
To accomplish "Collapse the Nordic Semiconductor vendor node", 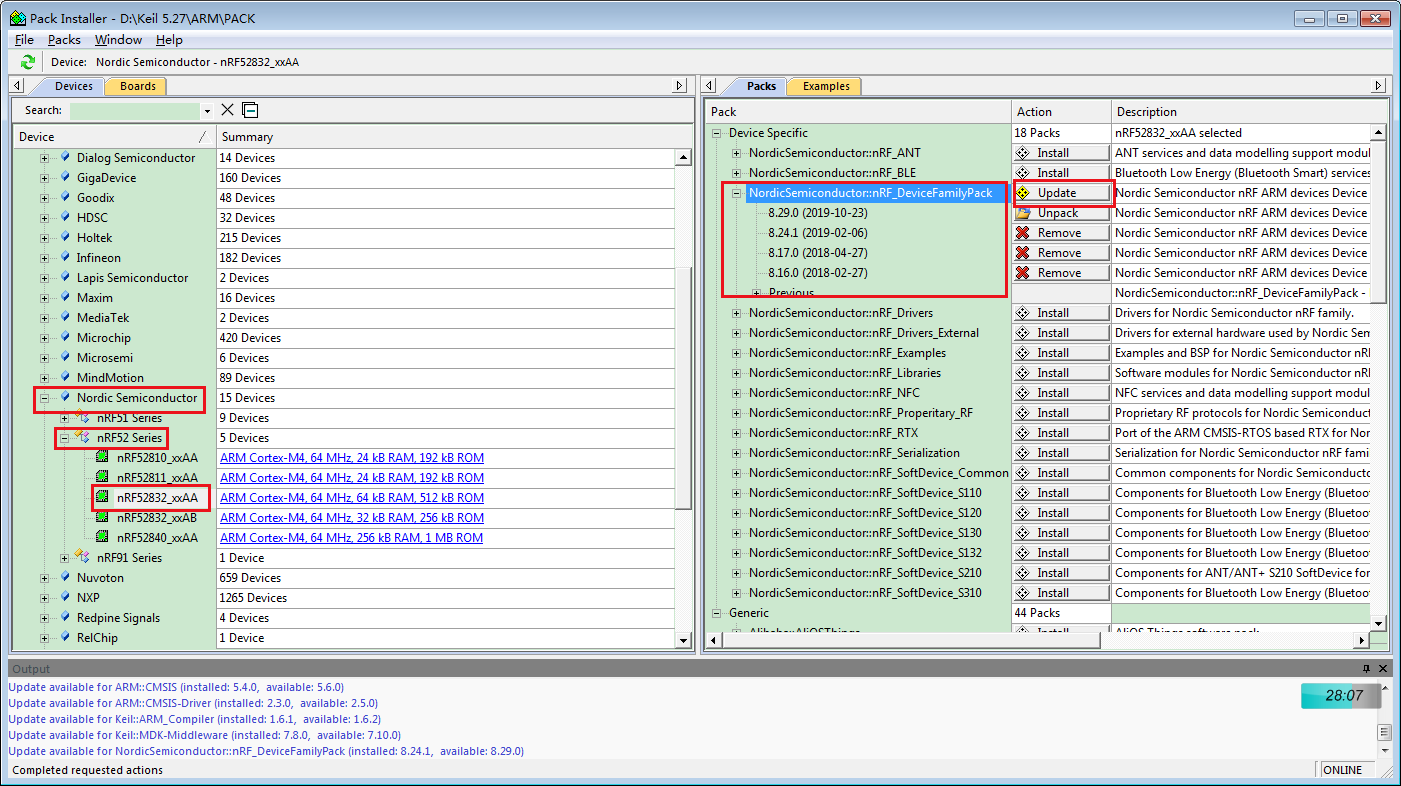I will point(44,398).
